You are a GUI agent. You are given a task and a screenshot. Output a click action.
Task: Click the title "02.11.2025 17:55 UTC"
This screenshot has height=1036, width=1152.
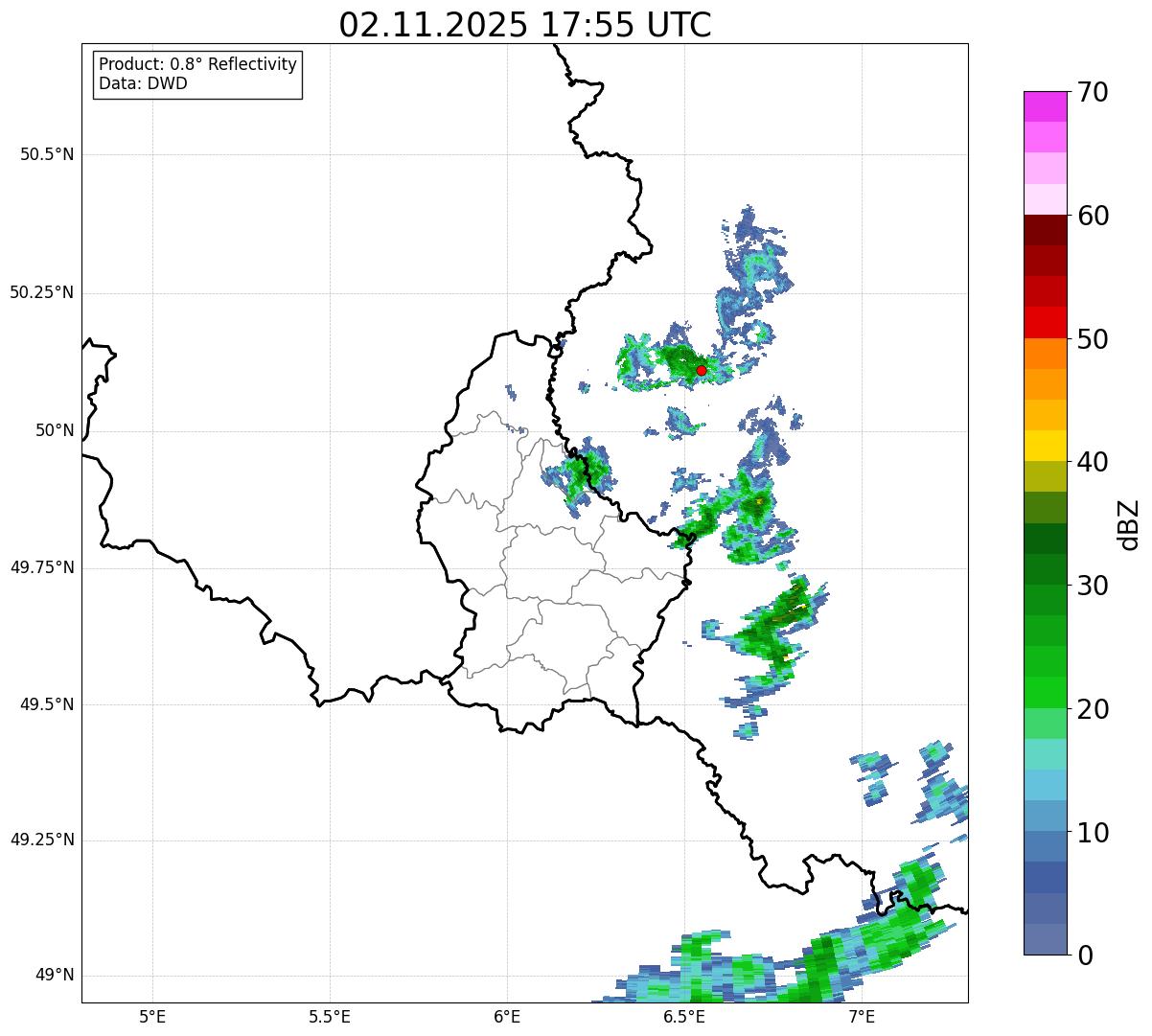tap(525, 24)
